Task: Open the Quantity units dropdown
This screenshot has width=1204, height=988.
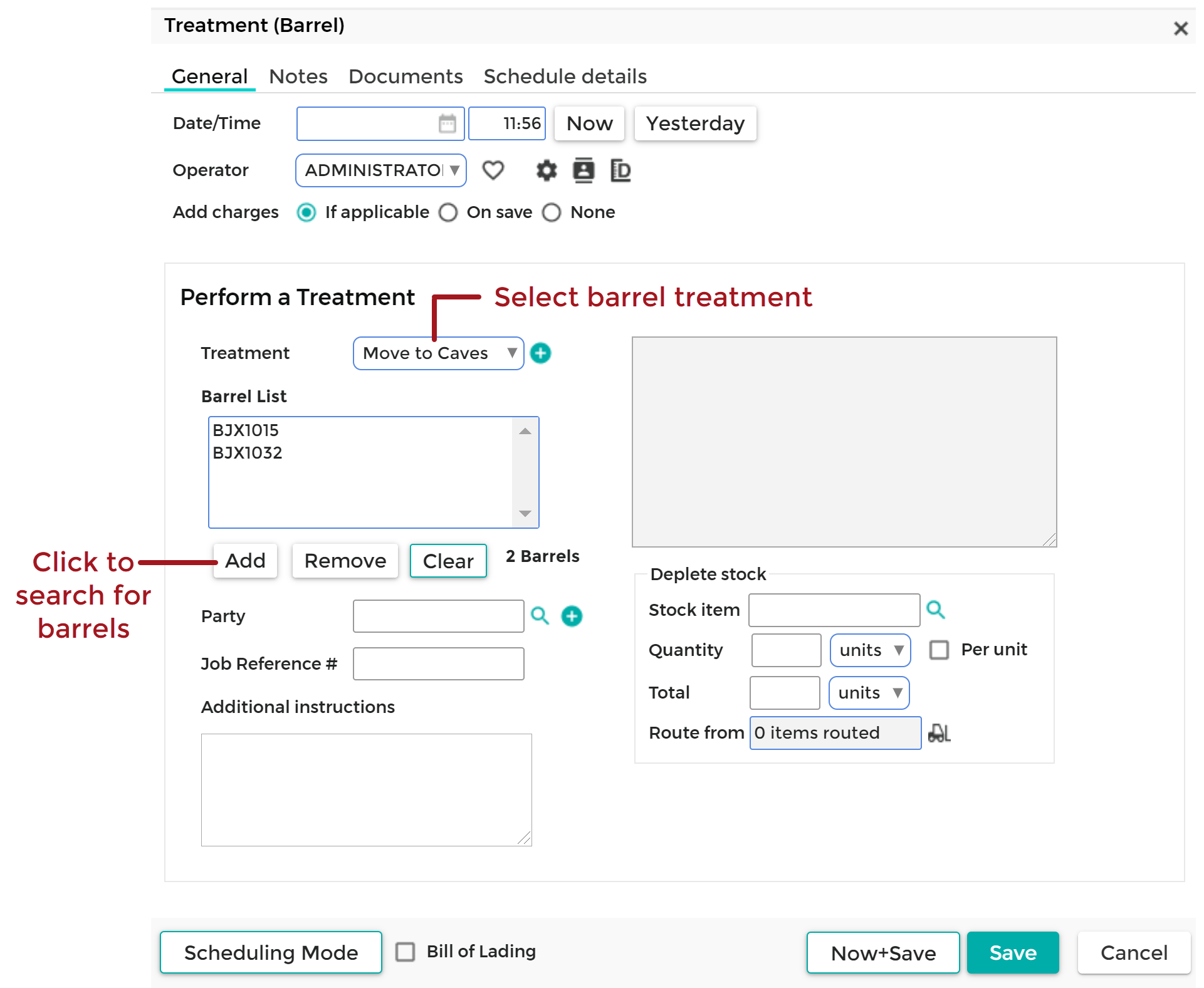Action: pyautogui.click(x=870, y=650)
